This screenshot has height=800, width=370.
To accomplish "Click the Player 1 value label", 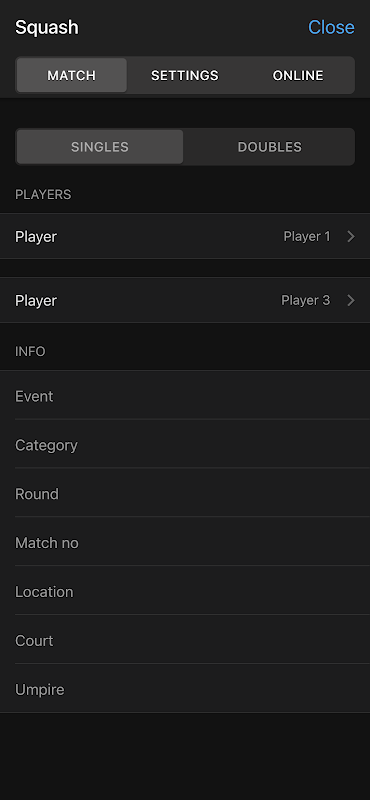I will coord(307,237).
